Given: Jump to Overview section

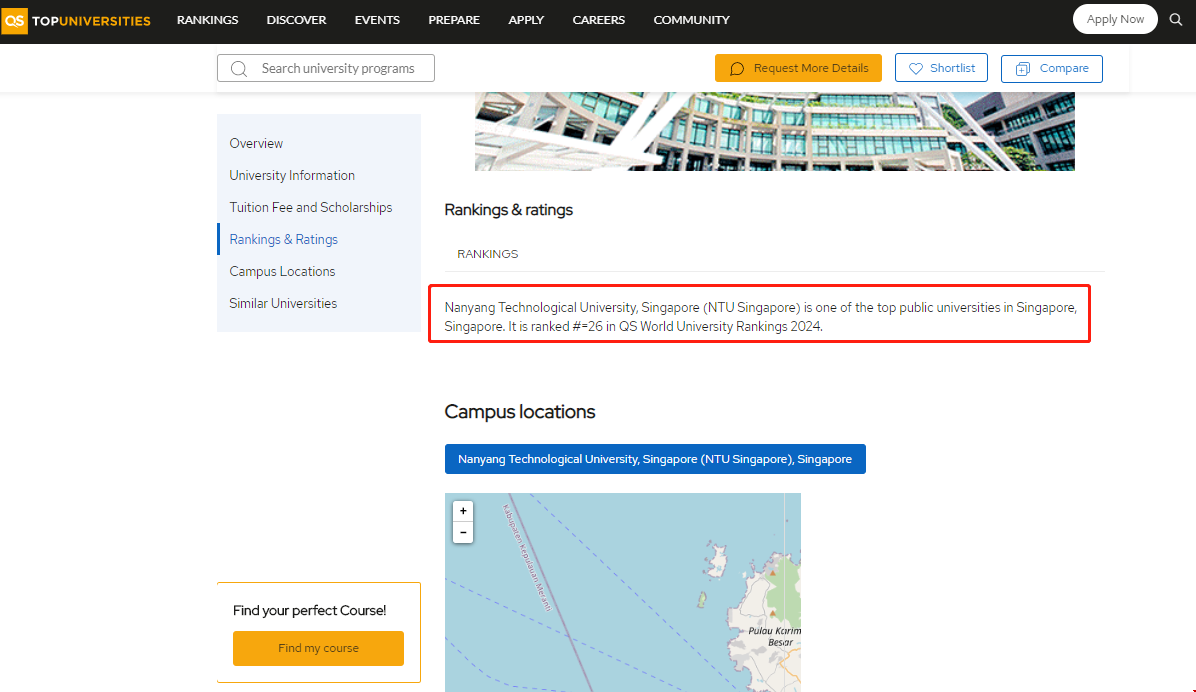Looking at the screenshot, I should click(256, 143).
